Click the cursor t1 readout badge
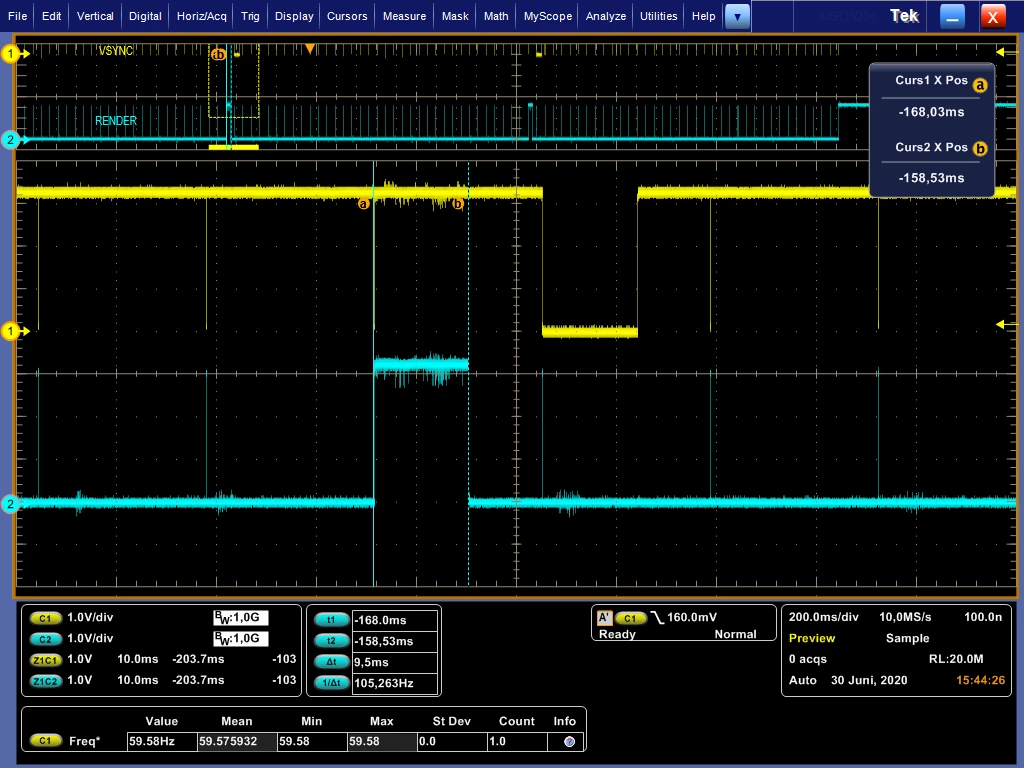Screen dimensions: 1024x768 (x=331, y=620)
